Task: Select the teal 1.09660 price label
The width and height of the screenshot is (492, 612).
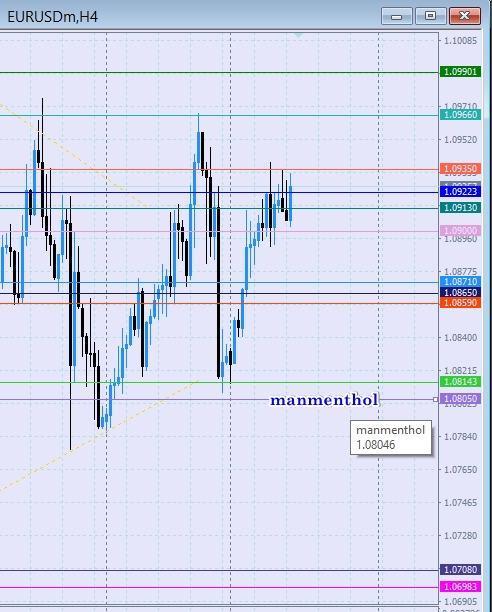Action: 460,115
